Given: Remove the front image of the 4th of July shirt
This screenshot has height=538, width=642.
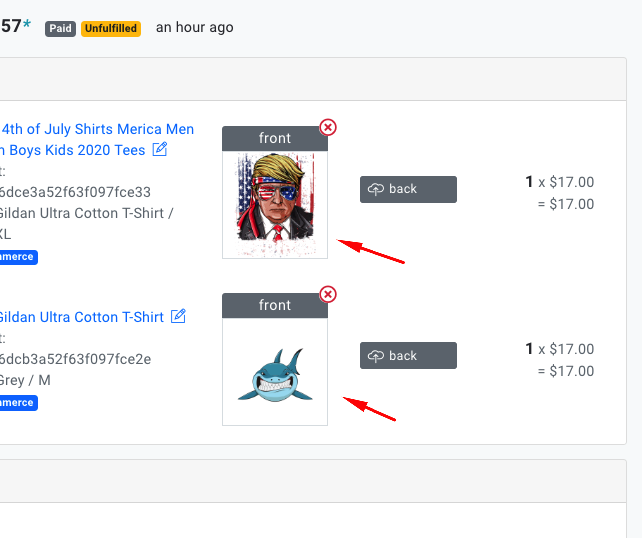Looking at the screenshot, I should click(328, 127).
